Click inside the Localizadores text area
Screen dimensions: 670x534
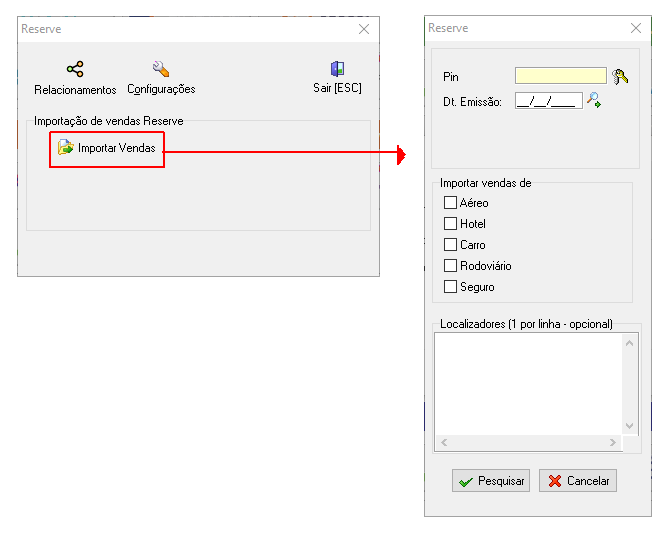tap(528, 384)
